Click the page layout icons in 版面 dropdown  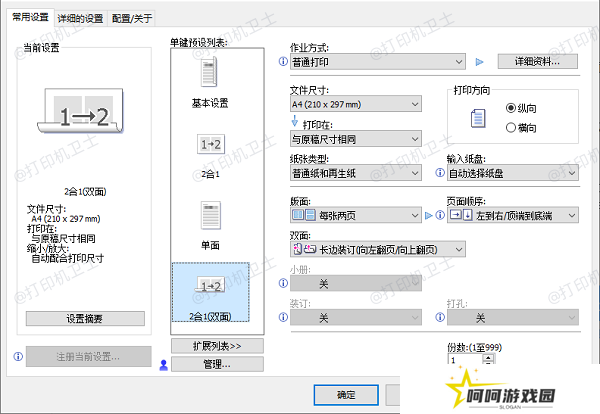click(303, 215)
